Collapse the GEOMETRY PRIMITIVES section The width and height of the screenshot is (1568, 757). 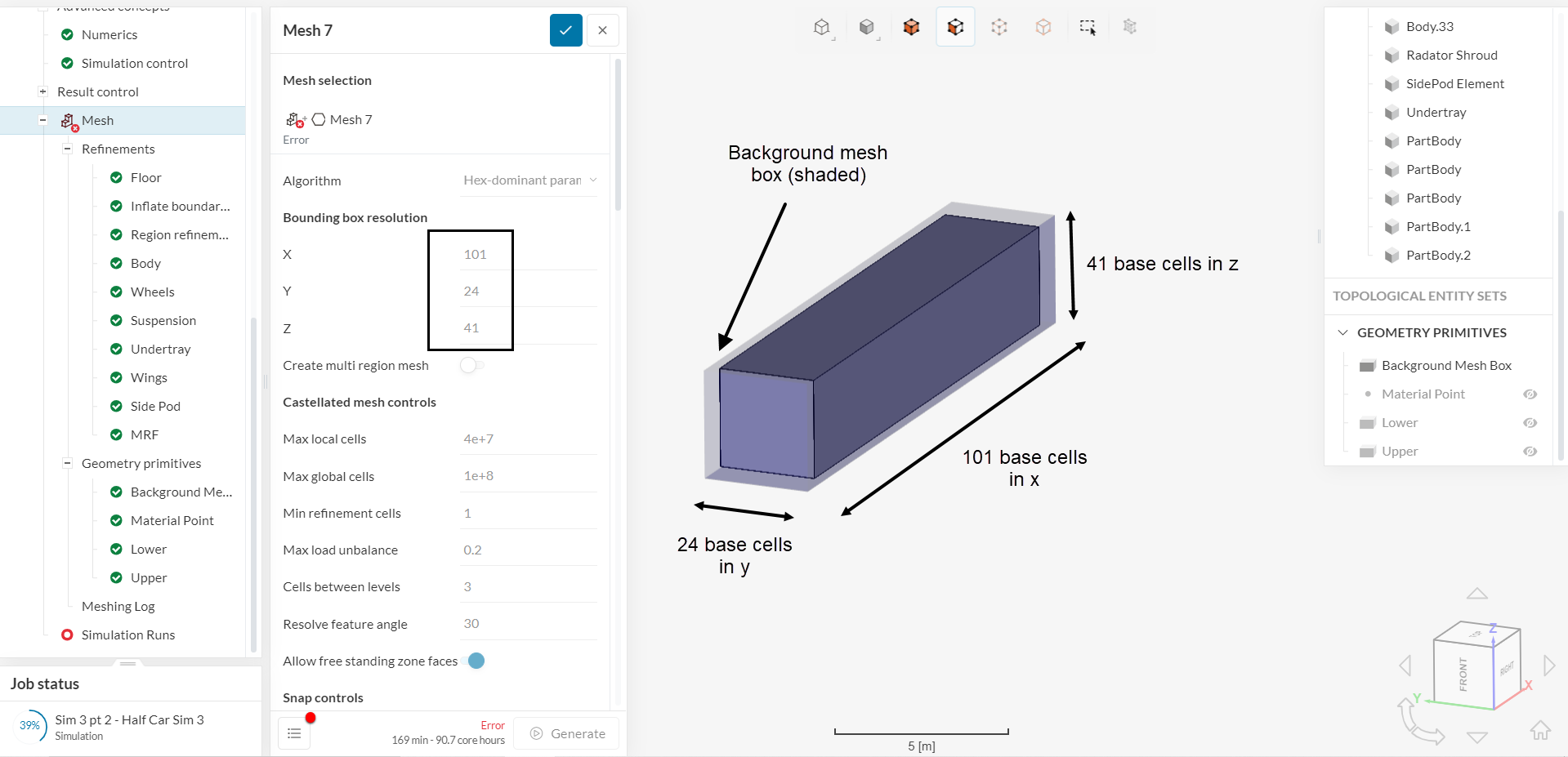pos(1342,332)
